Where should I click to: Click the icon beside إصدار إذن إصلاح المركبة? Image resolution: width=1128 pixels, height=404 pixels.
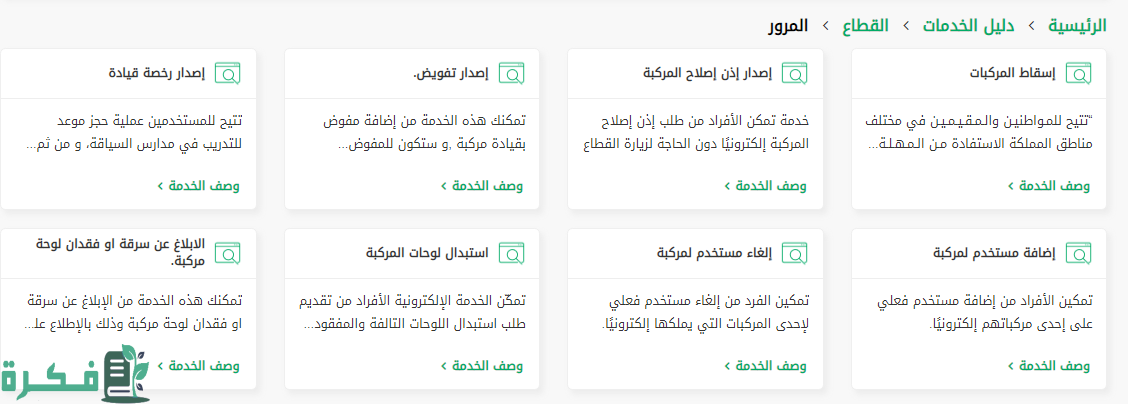tap(795, 73)
